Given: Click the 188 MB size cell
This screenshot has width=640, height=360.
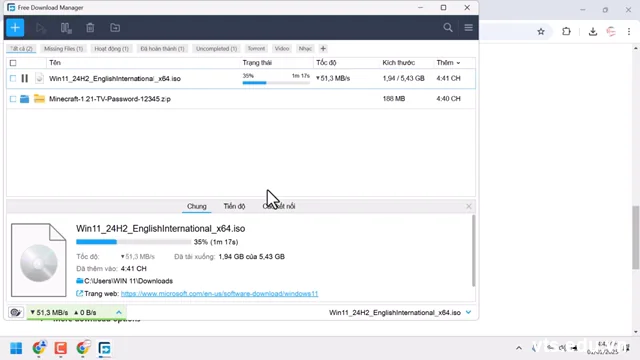Looking at the screenshot, I should click(x=394, y=99).
